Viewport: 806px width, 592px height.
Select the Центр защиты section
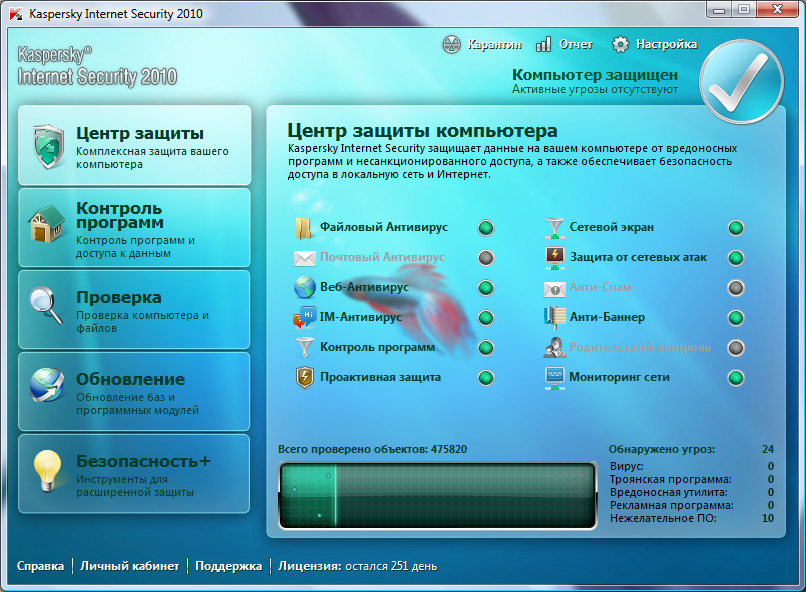[135, 145]
